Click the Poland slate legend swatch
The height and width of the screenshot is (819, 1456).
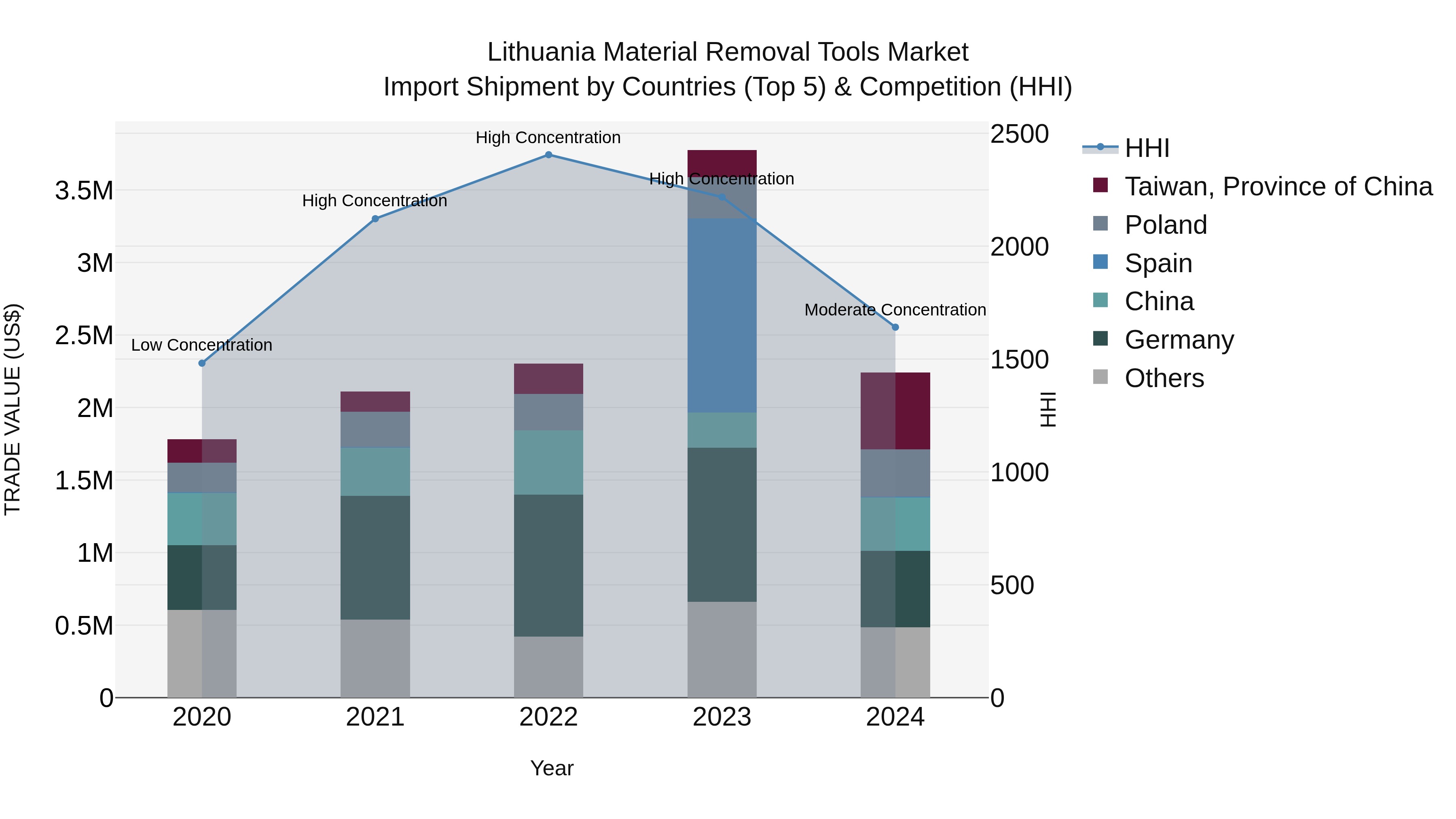click(x=1100, y=223)
